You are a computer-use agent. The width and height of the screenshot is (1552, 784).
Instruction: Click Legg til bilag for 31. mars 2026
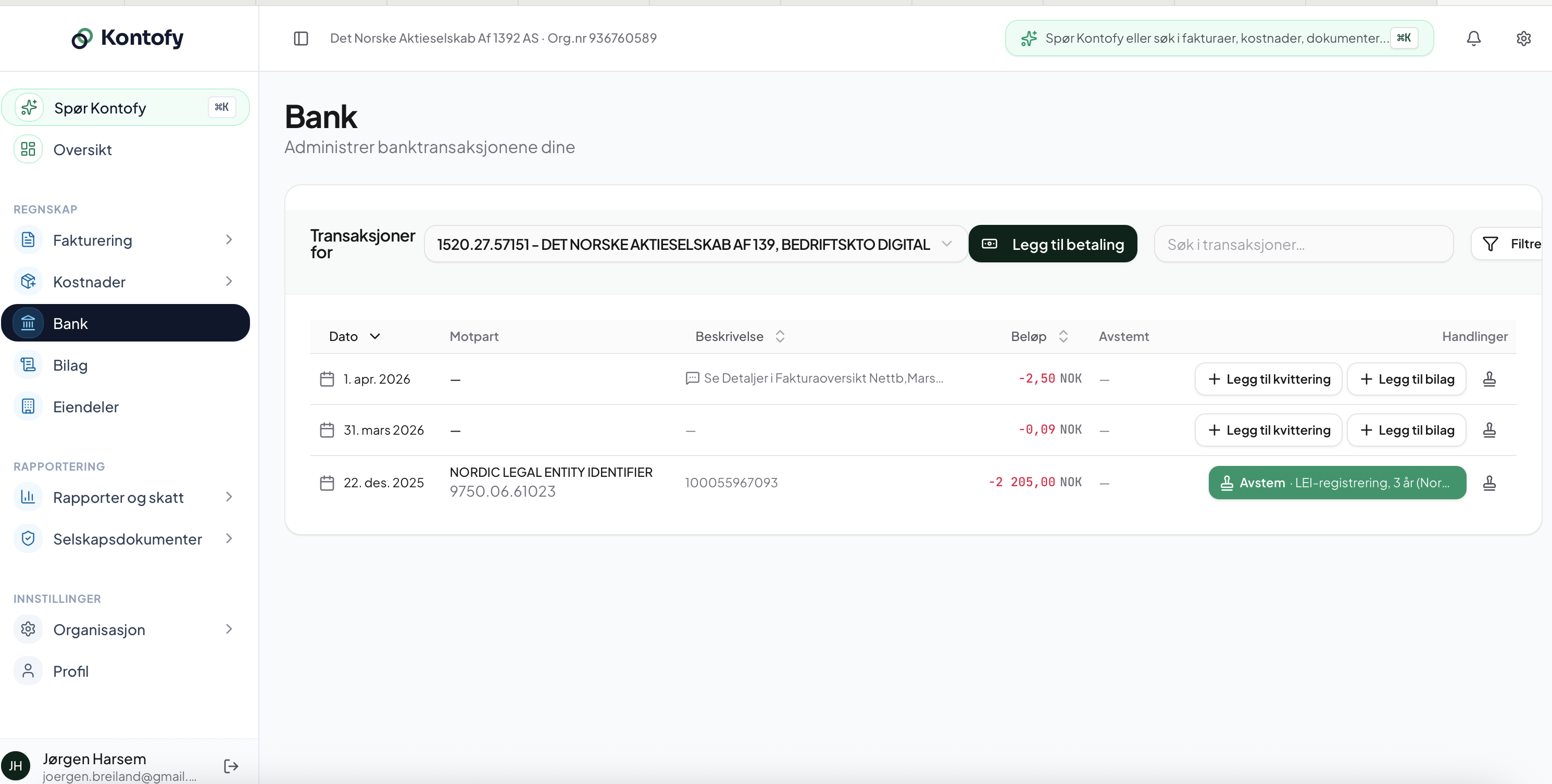pyautogui.click(x=1406, y=430)
